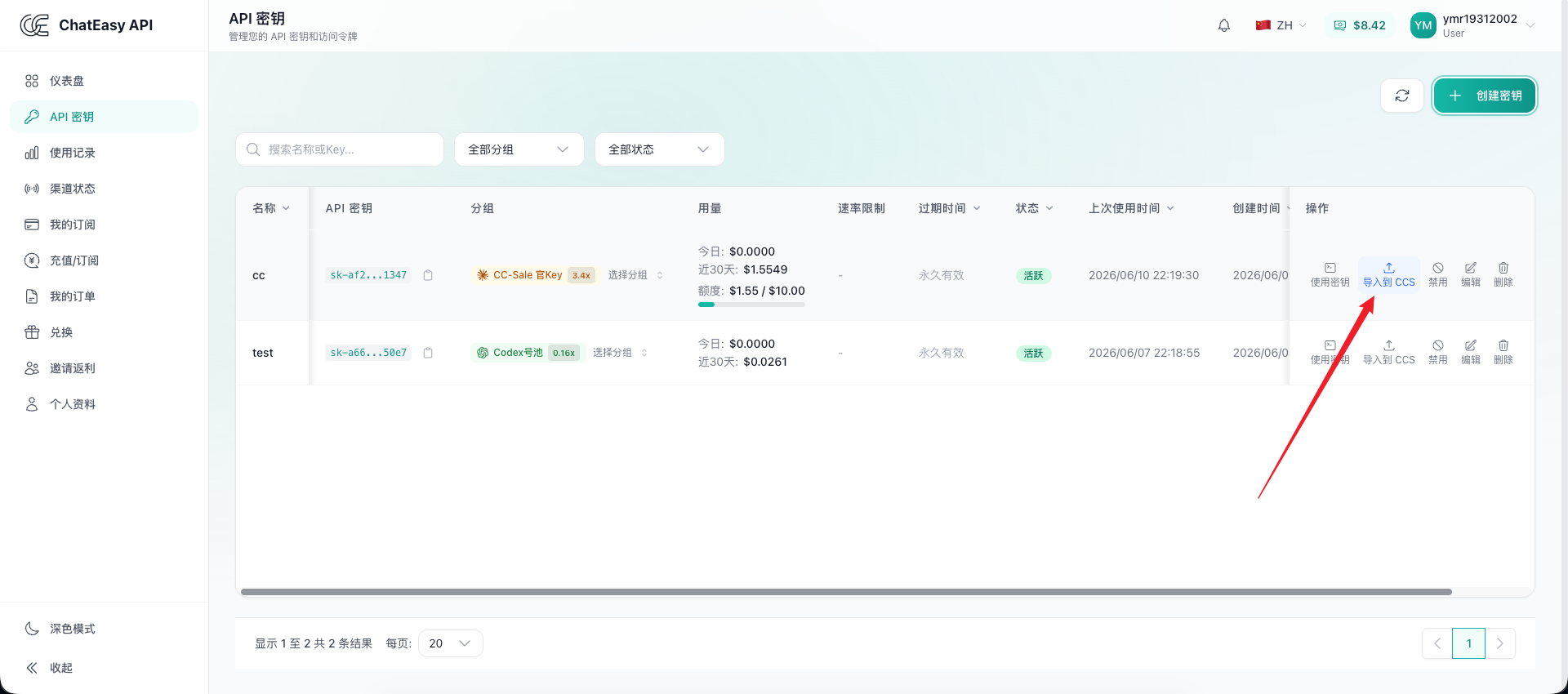Click the sk-a66...50e7 key text

click(368, 353)
